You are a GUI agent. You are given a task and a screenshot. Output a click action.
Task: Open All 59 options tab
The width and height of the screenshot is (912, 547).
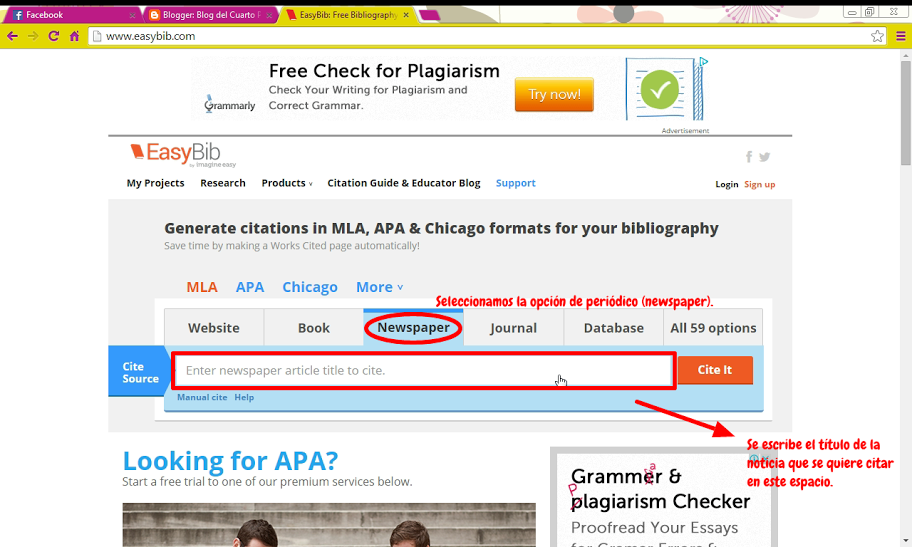[x=713, y=328]
